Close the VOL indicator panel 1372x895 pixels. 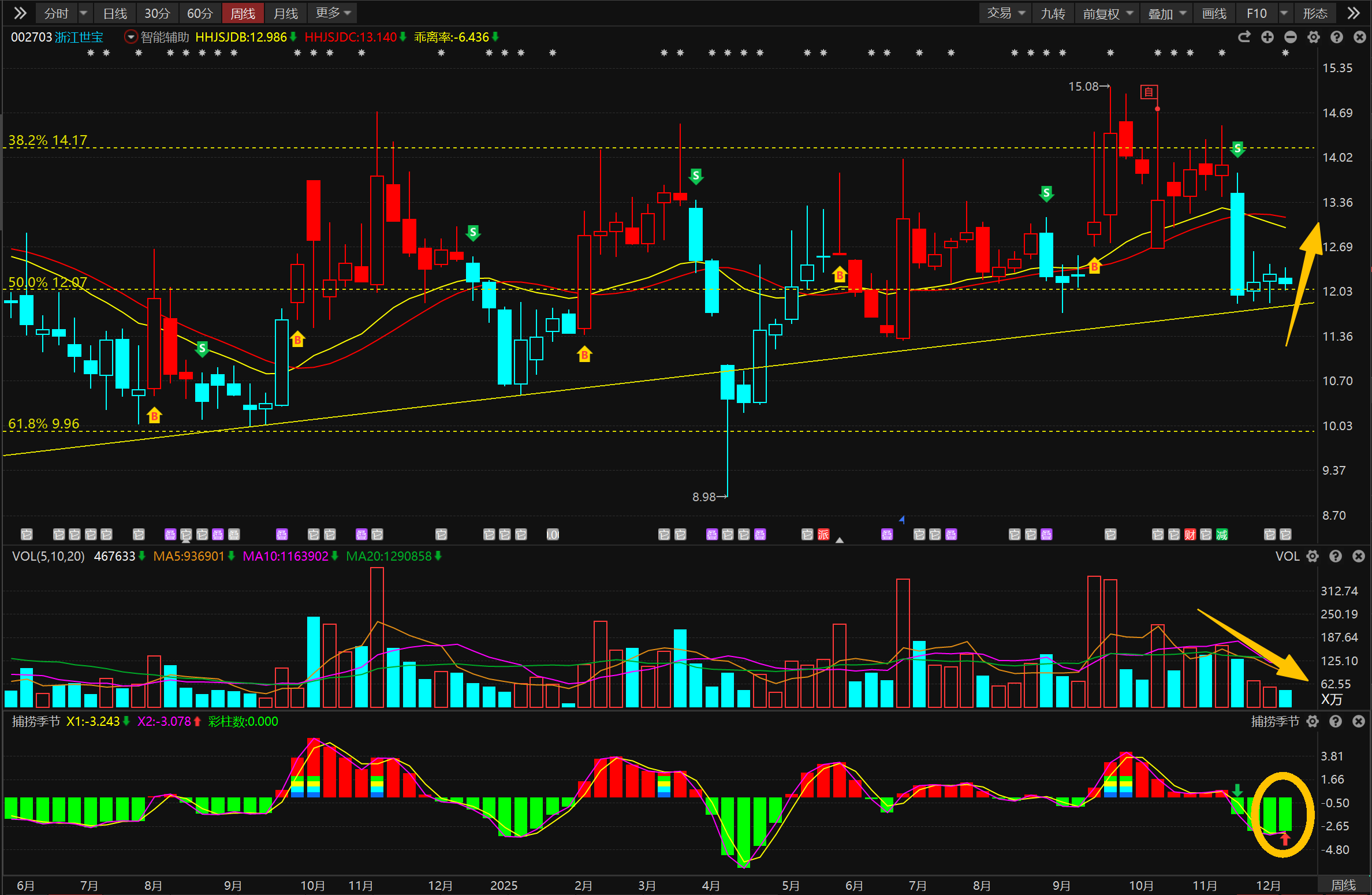point(1359,556)
